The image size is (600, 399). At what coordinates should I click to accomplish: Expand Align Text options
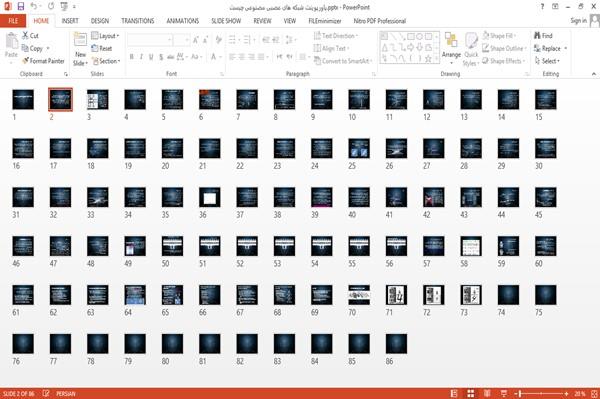[331, 48]
